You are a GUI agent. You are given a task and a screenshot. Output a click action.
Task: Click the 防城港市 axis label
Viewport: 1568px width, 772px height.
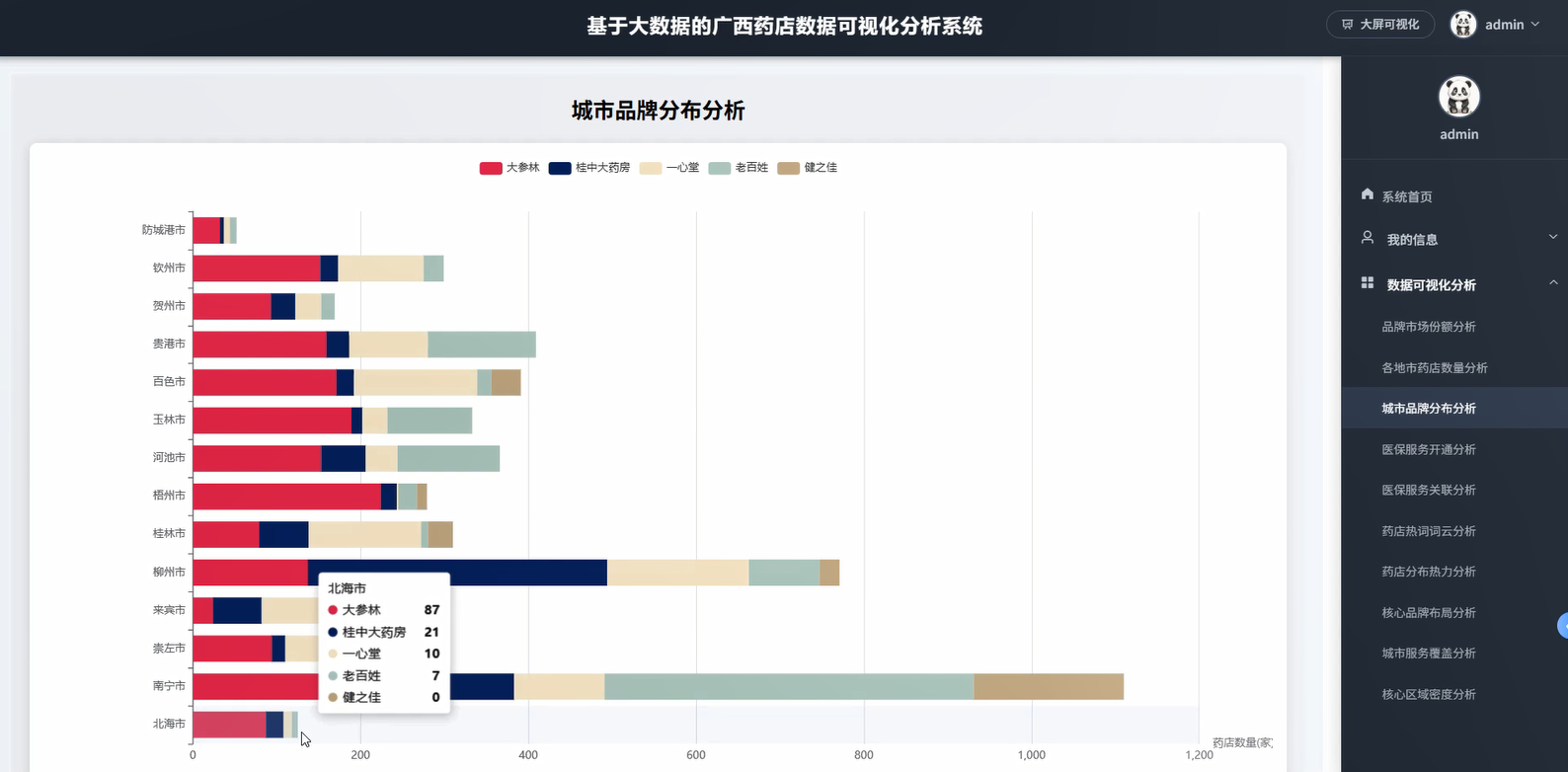[x=163, y=230]
